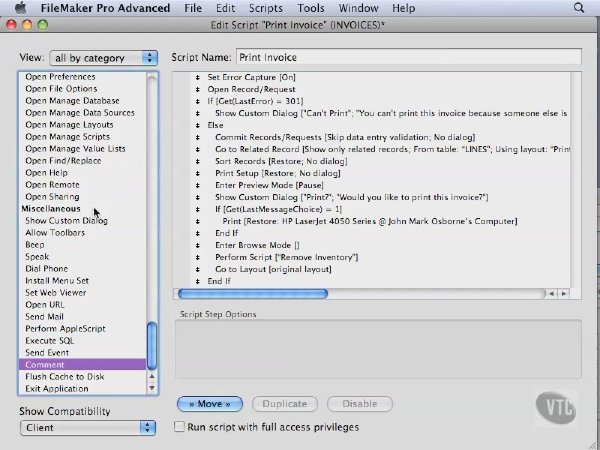
Task: Select Flush Cache to Disk step
Action: tap(82, 377)
